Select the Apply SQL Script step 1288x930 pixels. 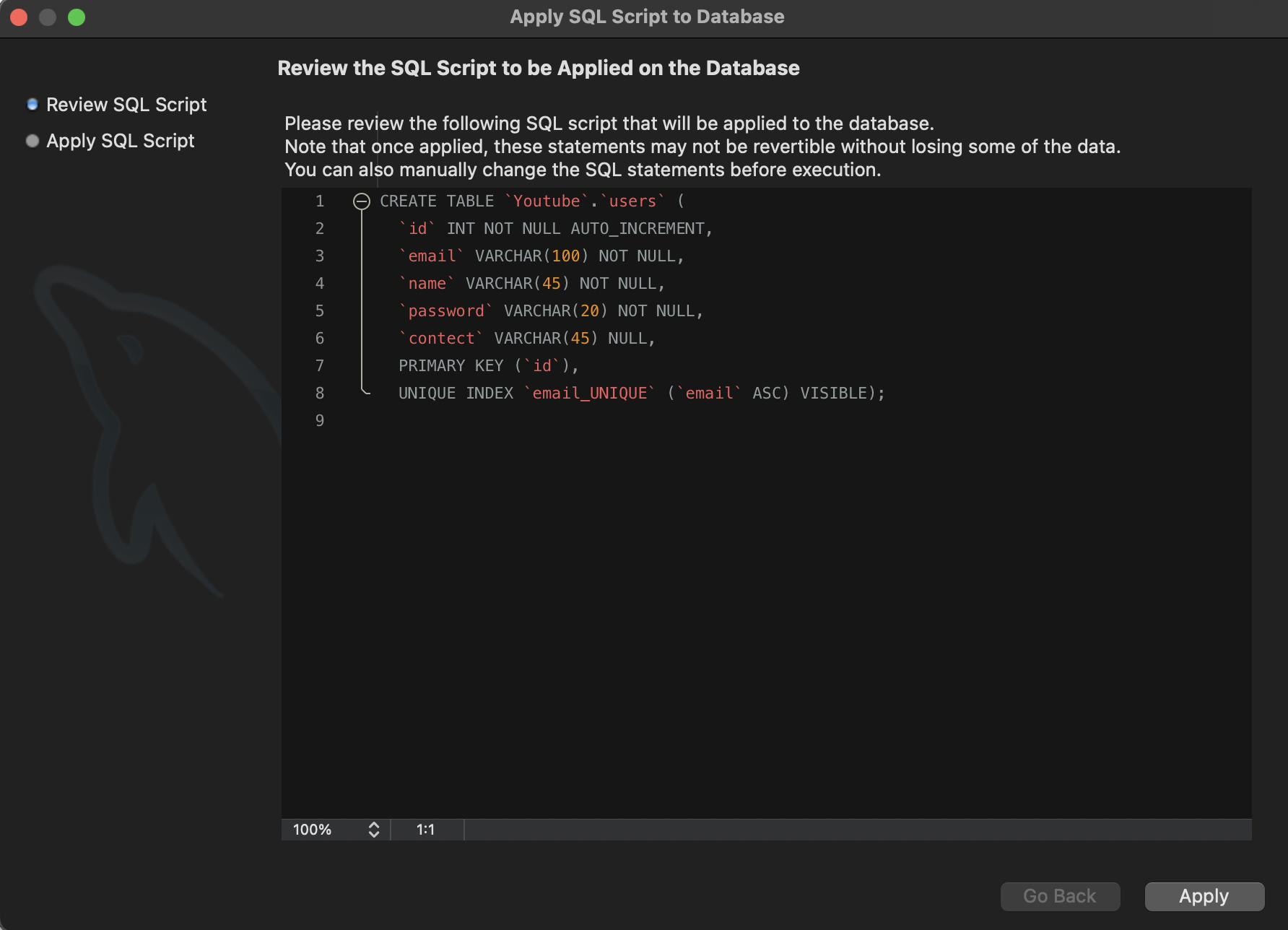(111, 141)
